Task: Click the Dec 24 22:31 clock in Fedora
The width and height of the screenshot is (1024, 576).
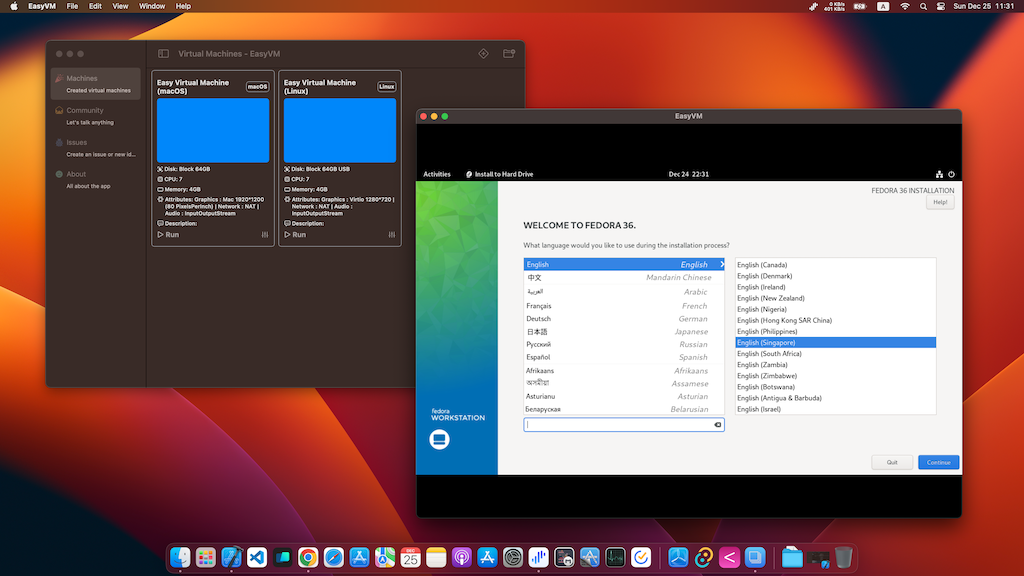Action: click(688, 174)
